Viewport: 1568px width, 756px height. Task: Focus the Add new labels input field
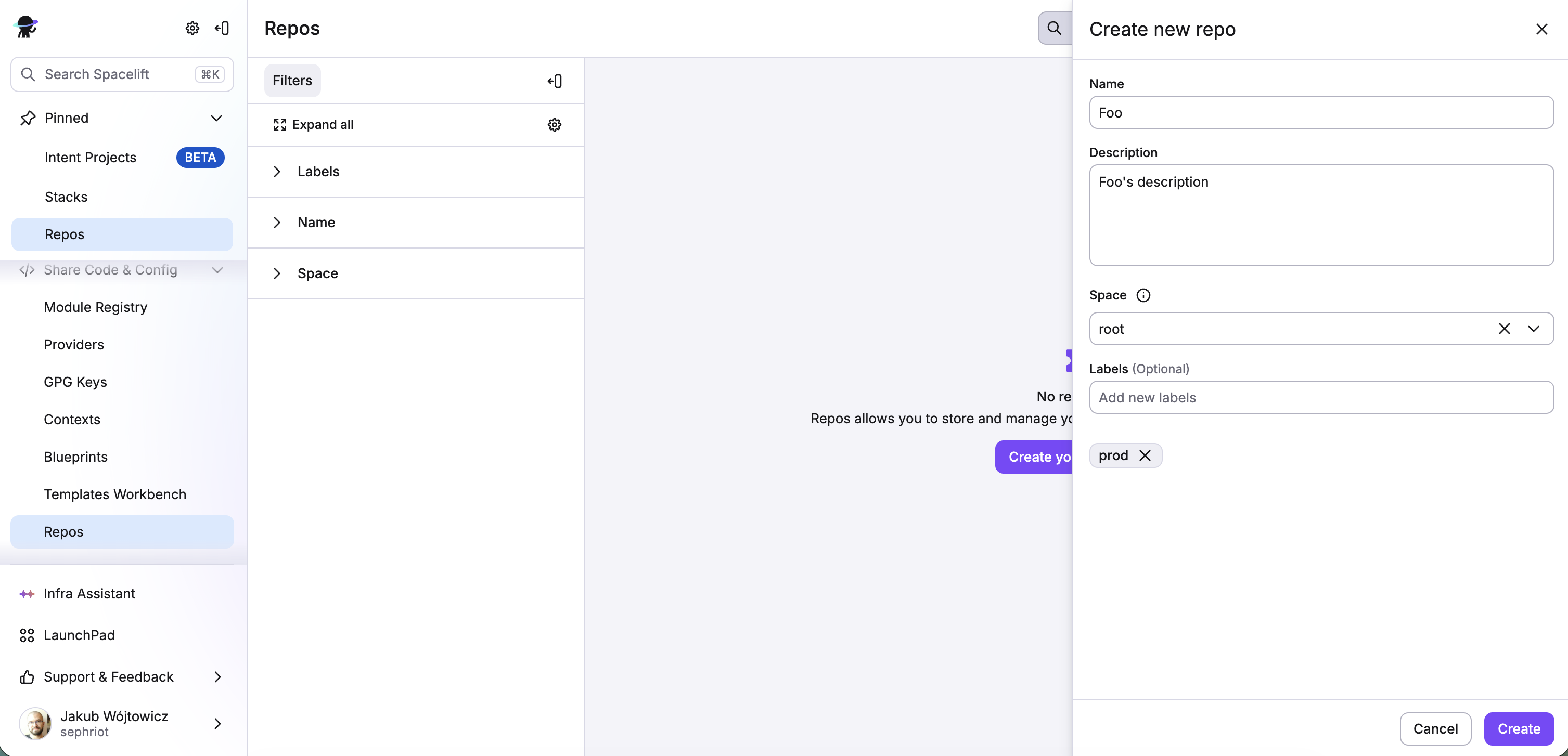[x=1321, y=397]
